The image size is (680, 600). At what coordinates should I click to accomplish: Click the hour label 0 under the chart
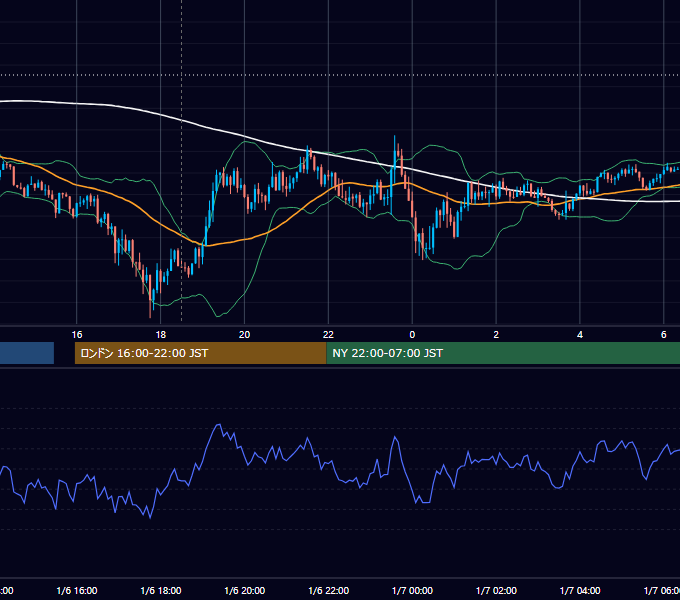(412, 335)
